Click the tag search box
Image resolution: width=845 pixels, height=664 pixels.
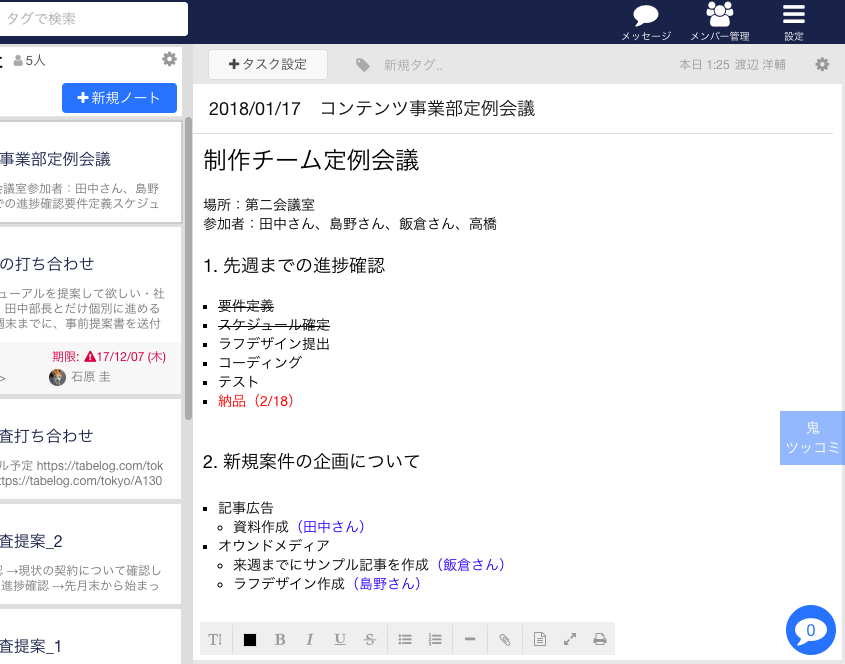pyautogui.click(x=94, y=19)
